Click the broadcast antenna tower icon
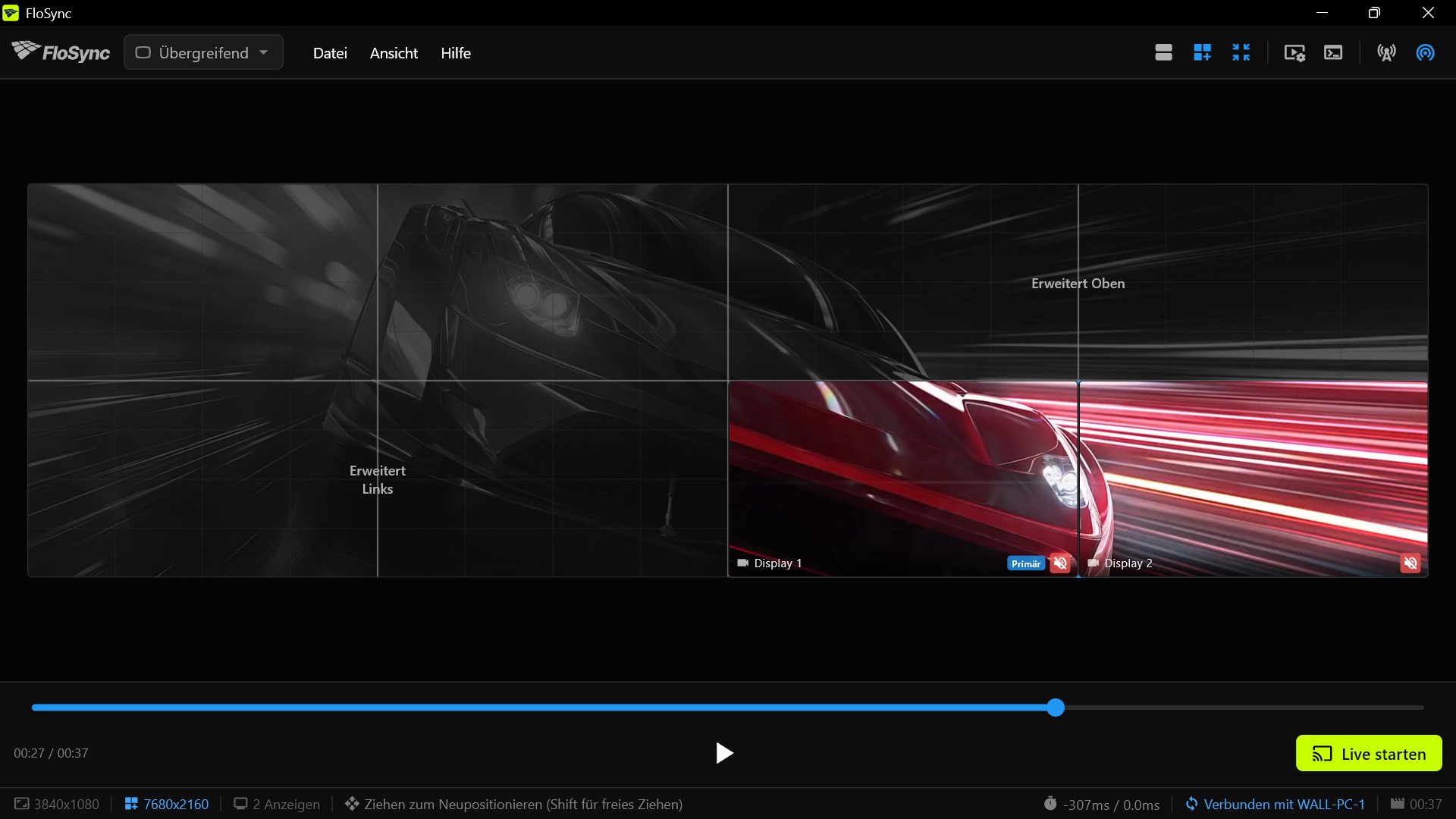 tap(1386, 52)
